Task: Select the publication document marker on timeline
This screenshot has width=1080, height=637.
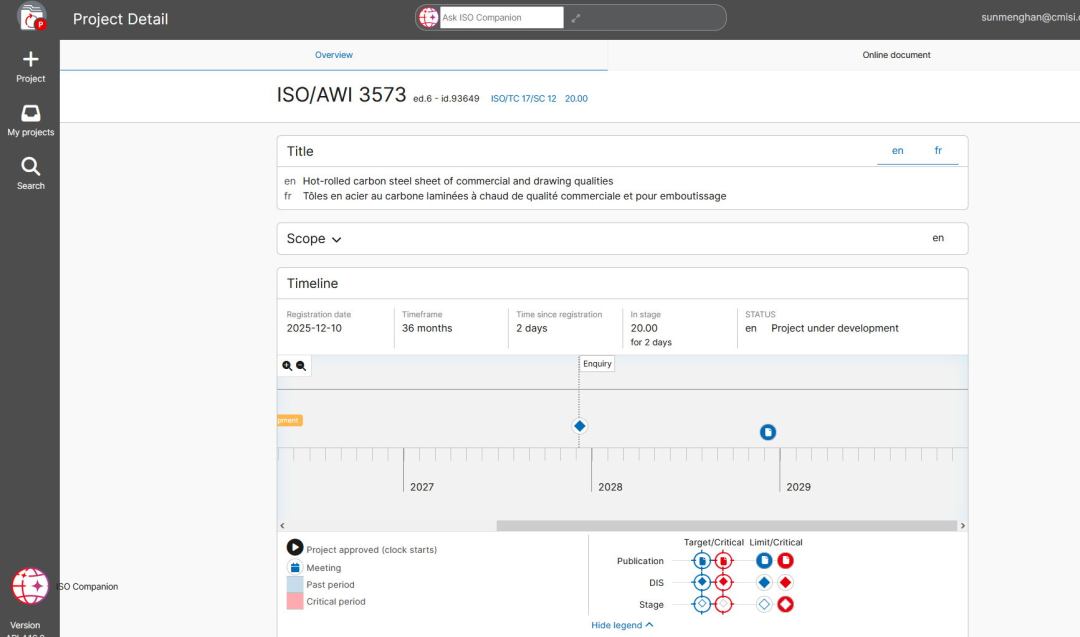Action: pyautogui.click(x=767, y=432)
